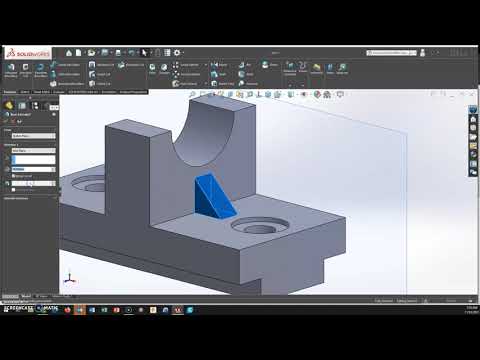Click the user login icon beside search
480x360 pixels.
[x=423, y=53]
